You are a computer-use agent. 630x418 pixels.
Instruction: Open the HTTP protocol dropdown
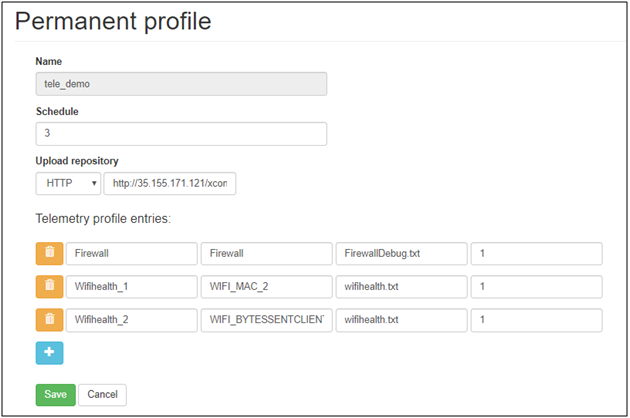click(68, 184)
